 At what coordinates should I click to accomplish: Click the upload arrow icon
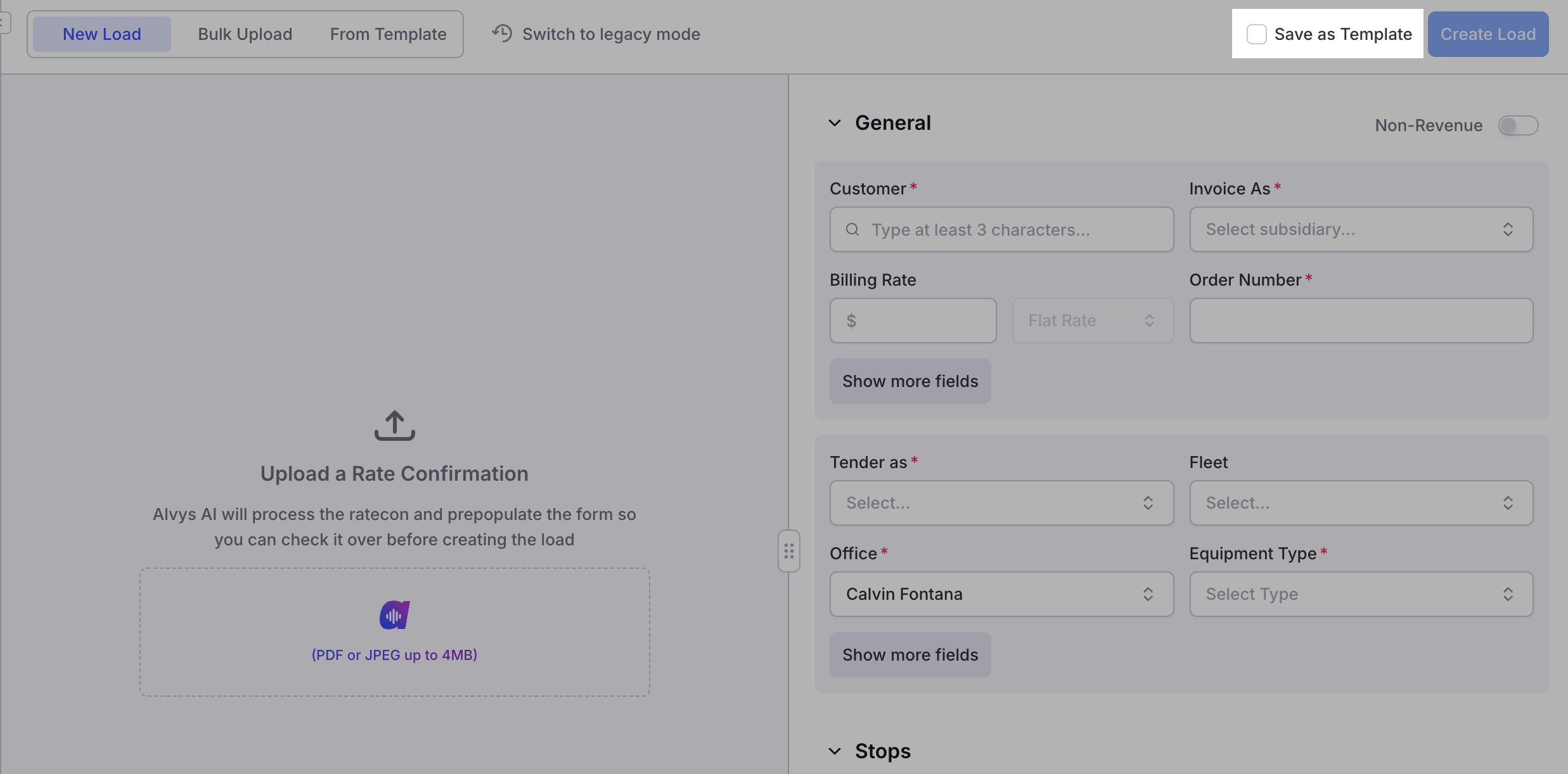pos(394,426)
